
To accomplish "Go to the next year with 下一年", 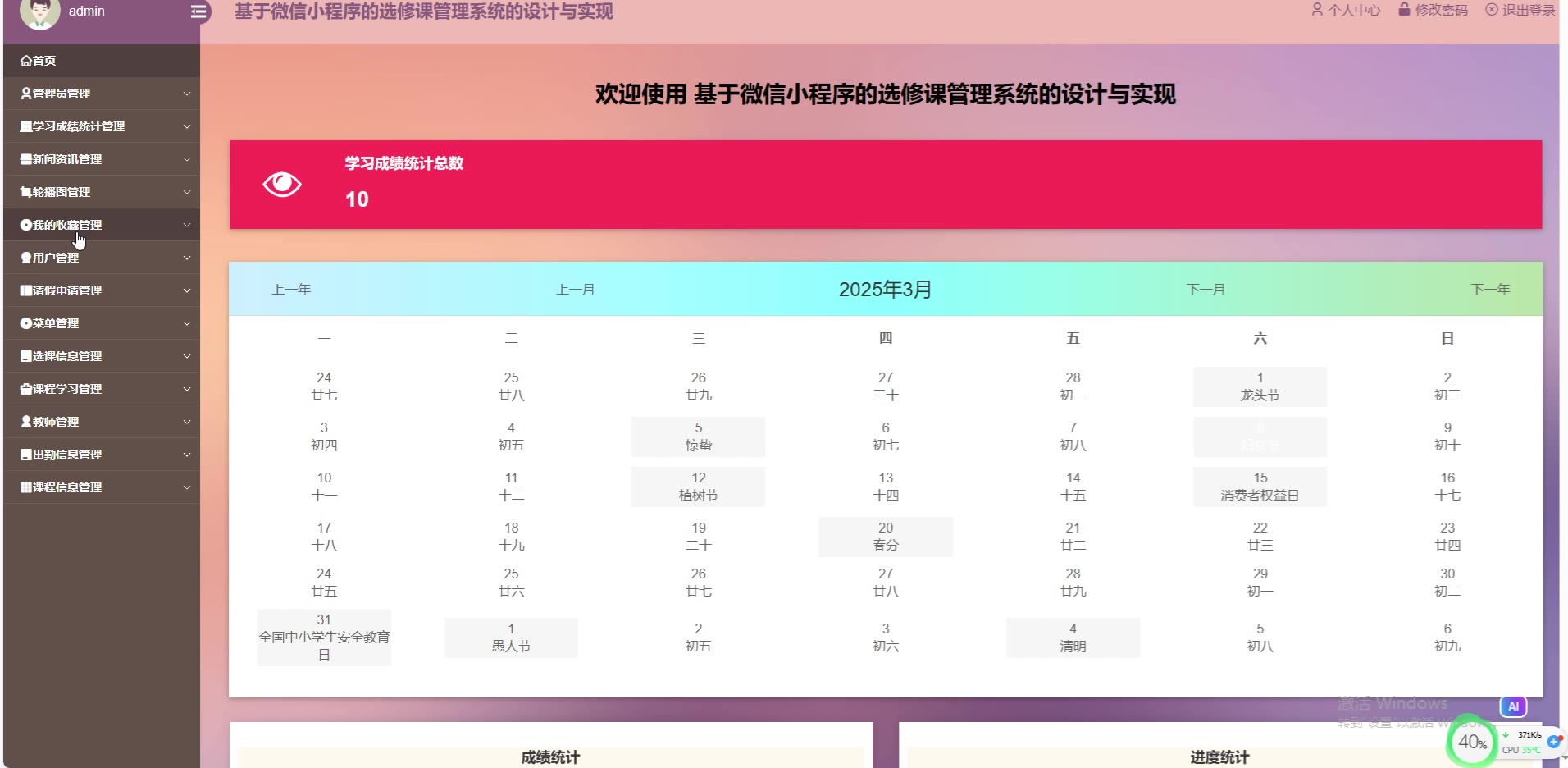I will tap(1490, 290).
